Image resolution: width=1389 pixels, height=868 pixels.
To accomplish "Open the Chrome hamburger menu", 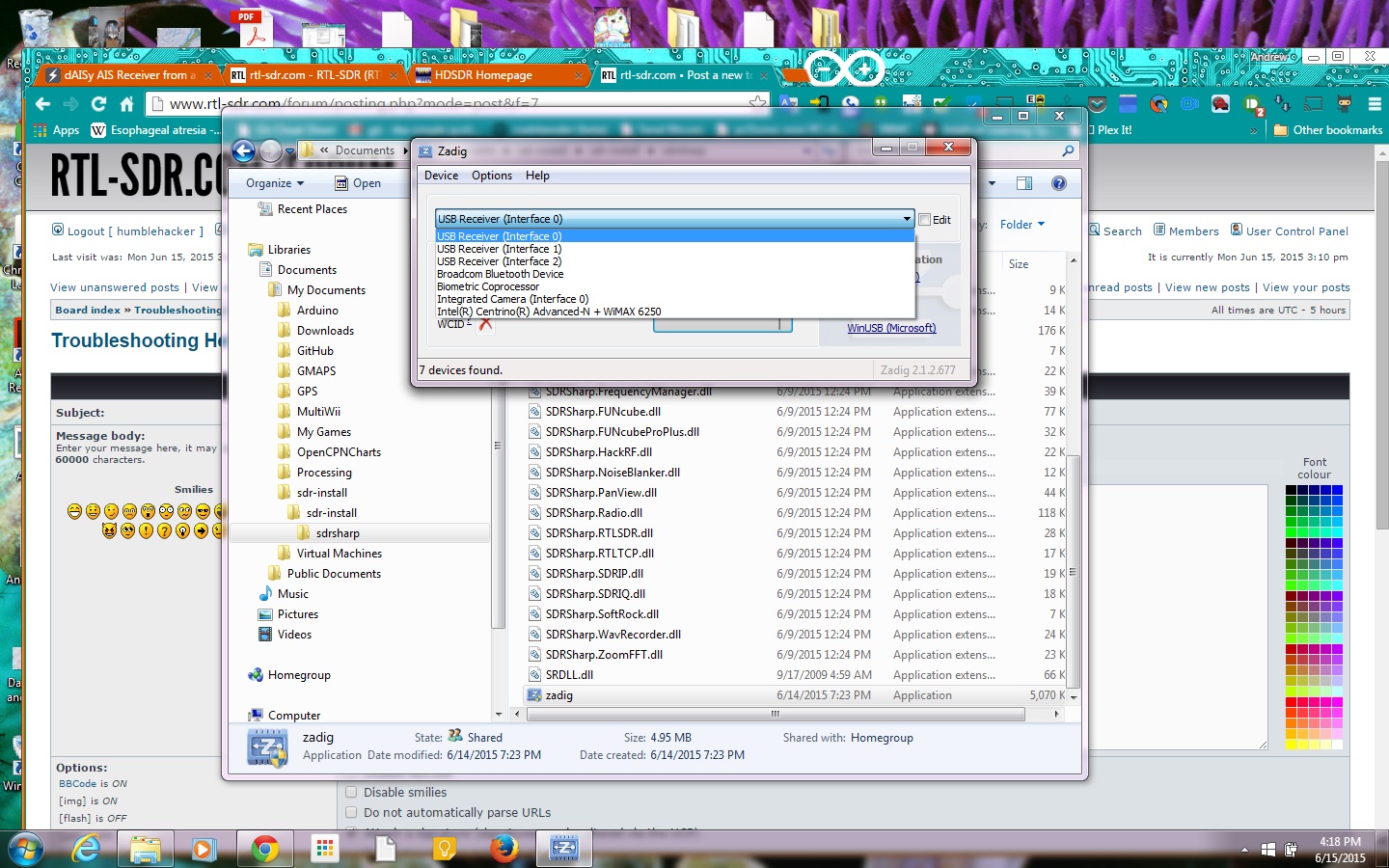I will point(1375,104).
